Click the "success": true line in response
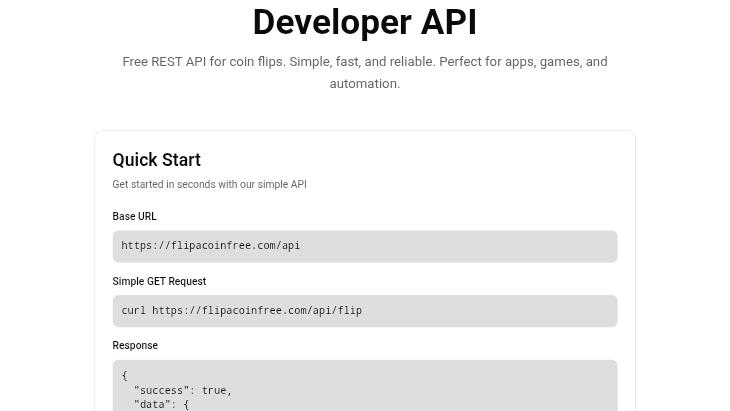The width and height of the screenshot is (730, 411). [x=183, y=390]
